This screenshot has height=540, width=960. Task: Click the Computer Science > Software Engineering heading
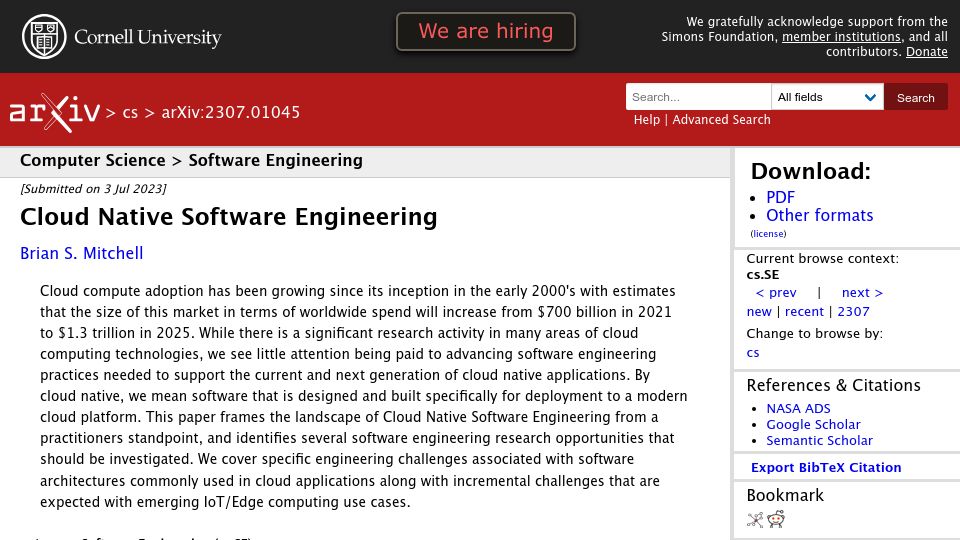tap(191, 160)
